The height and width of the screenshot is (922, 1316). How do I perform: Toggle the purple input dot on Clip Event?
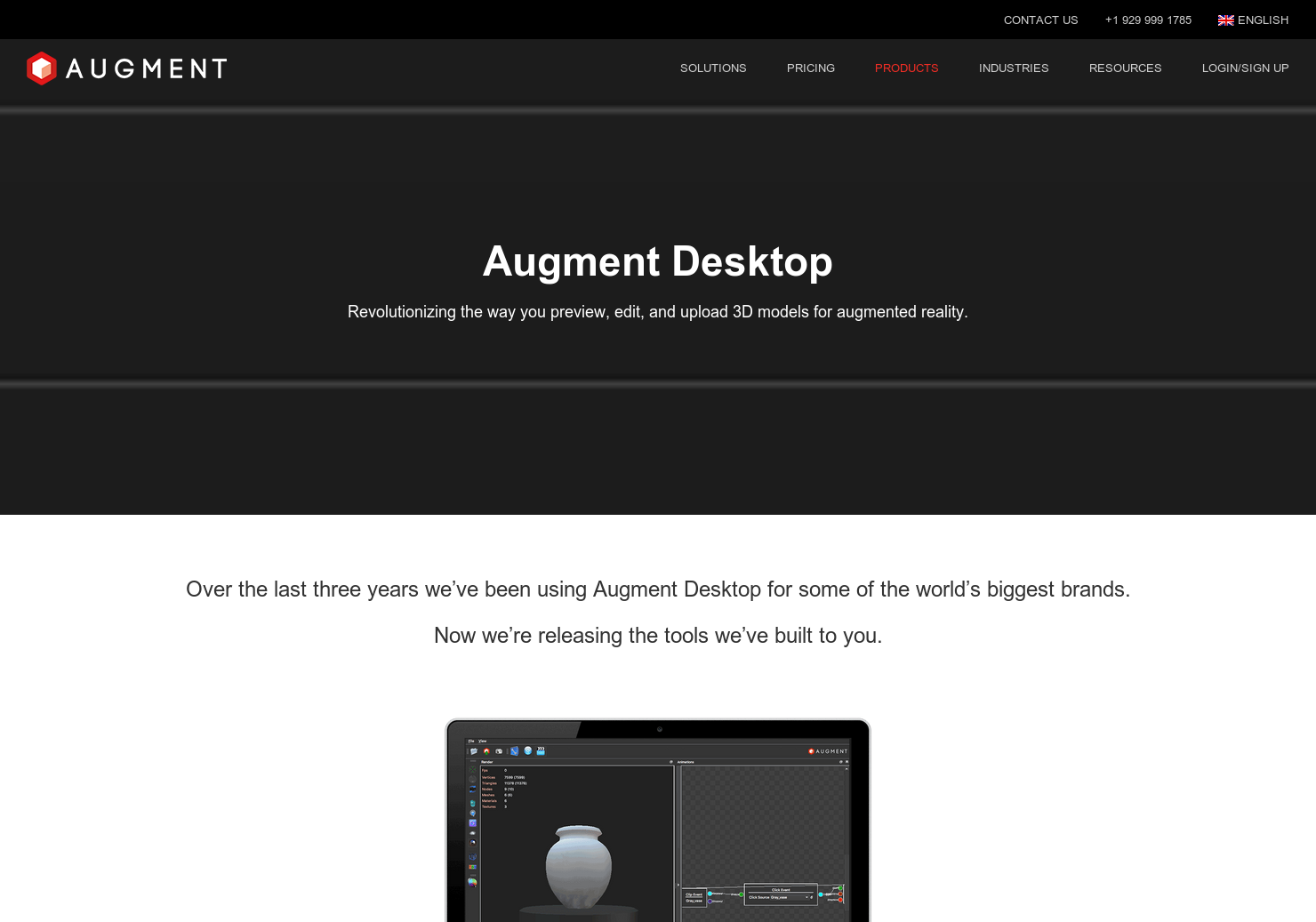coord(710,902)
